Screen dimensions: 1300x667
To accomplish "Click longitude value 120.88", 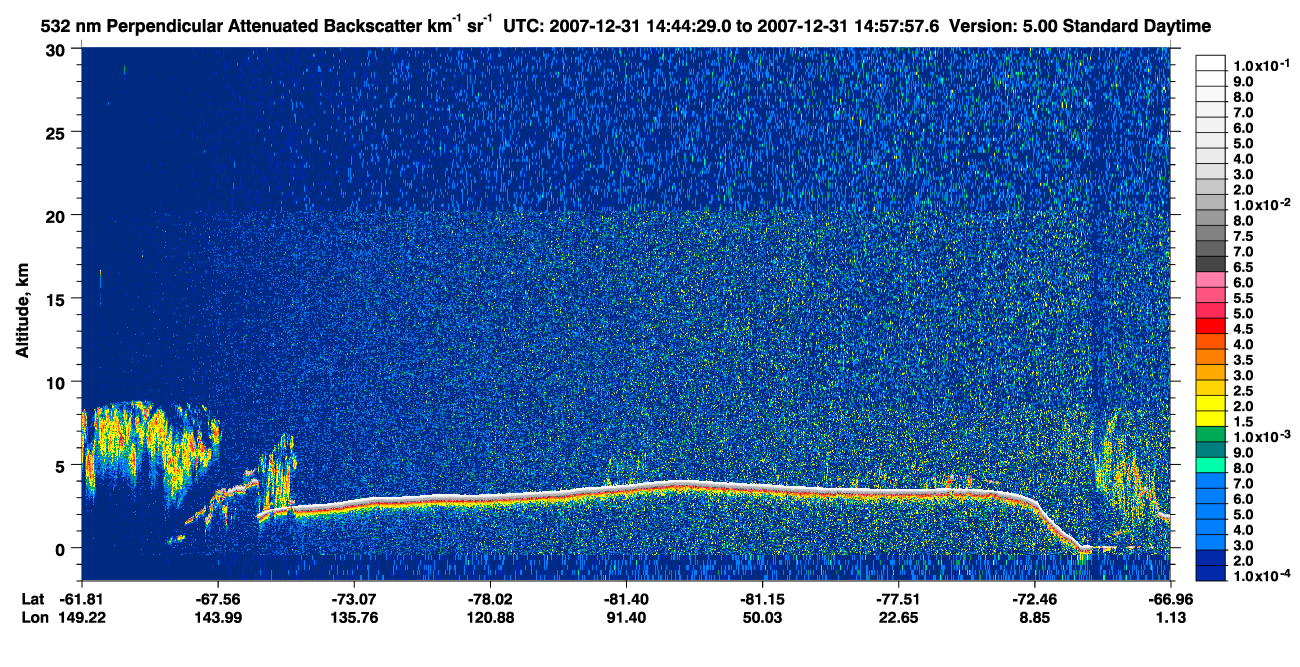I will (490, 618).
